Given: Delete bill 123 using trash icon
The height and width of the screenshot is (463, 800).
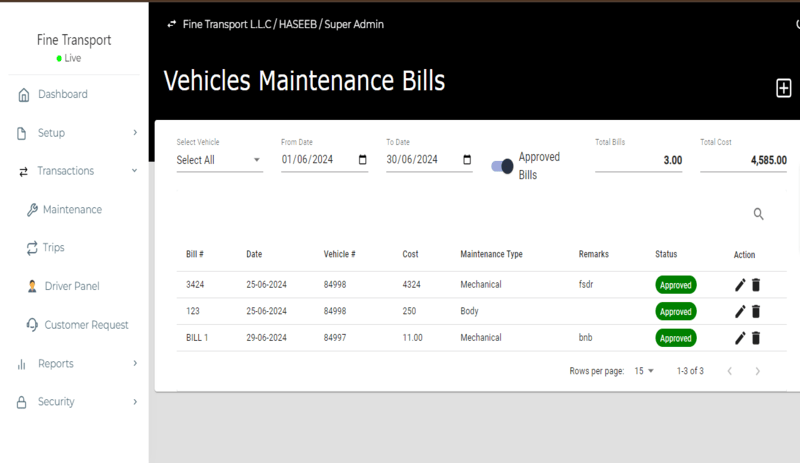Looking at the screenshot, I should (756, 311).
